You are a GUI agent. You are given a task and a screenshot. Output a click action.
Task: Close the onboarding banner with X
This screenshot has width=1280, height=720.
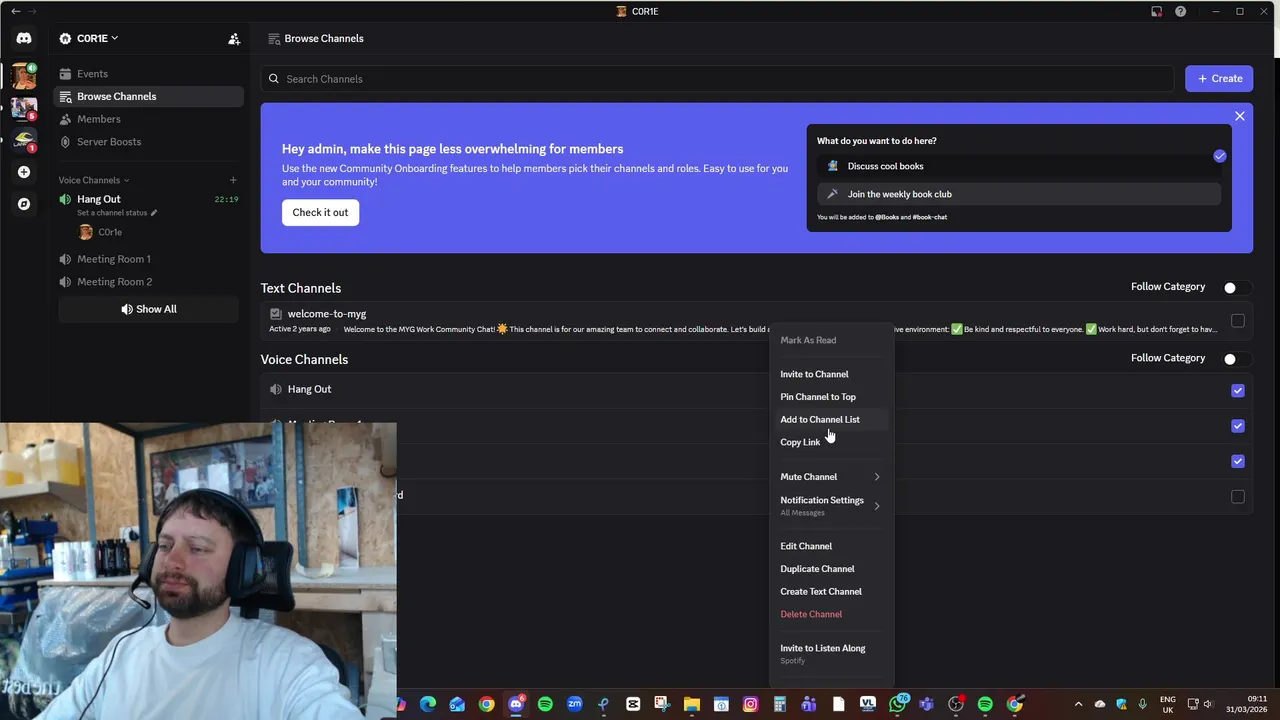(1240, 117)
